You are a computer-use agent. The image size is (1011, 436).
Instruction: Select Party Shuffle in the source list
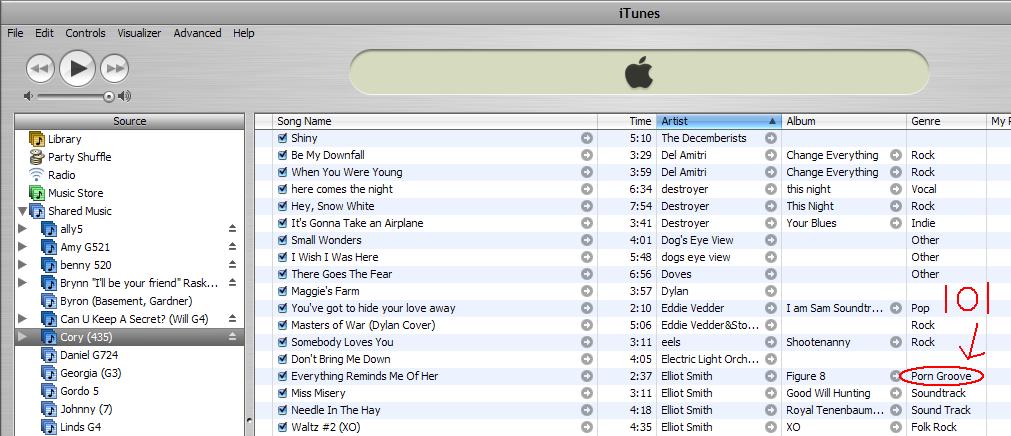coord(79,157)
